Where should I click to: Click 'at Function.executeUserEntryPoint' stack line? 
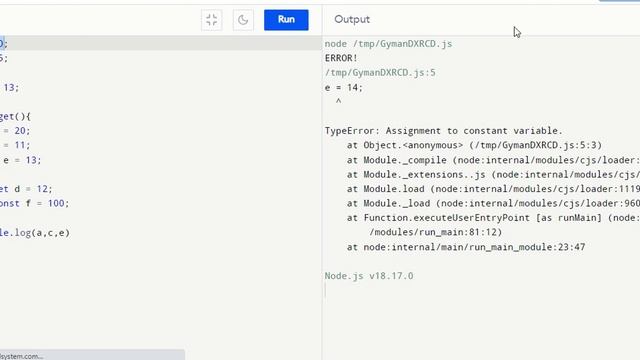tap(493, 218)
